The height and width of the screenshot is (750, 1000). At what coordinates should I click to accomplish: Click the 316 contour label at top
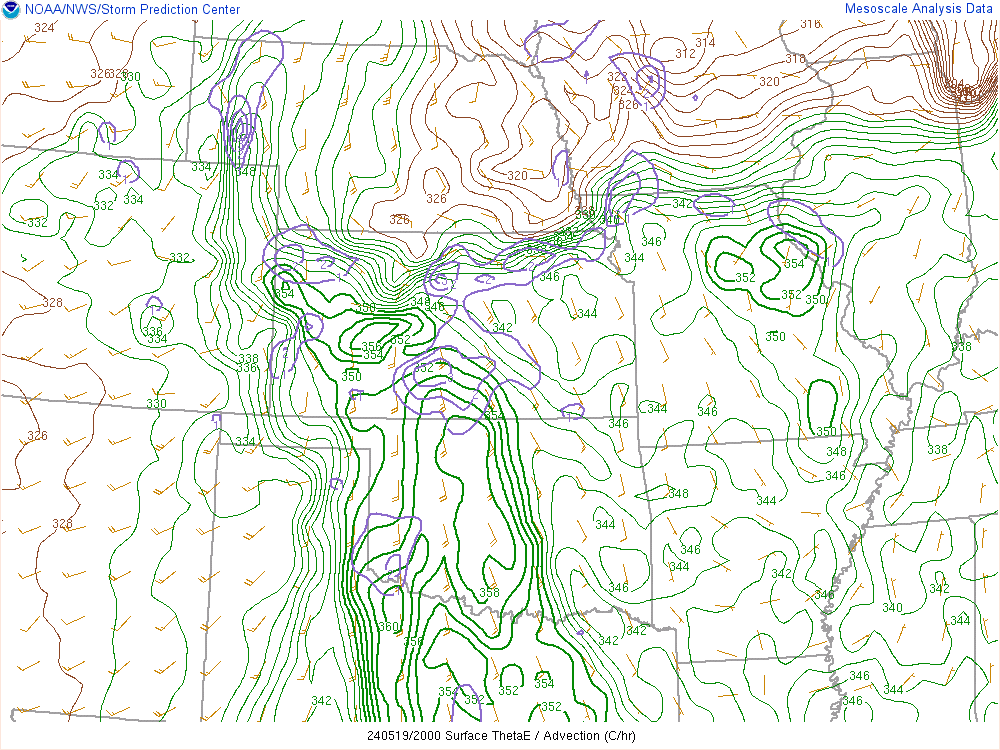[x=810, y=24]
